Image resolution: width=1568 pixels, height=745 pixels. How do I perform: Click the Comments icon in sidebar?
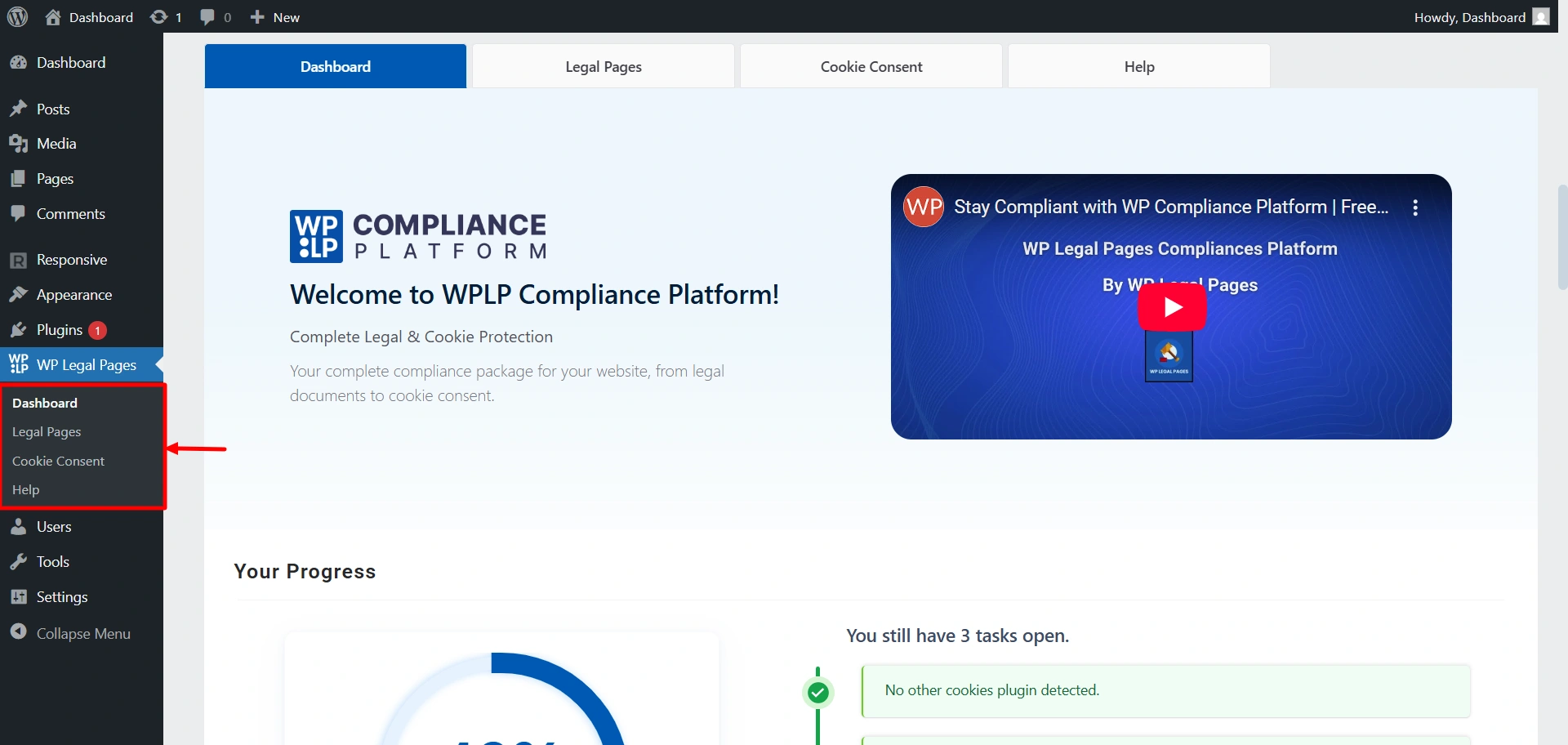click(x=18, y=214)
